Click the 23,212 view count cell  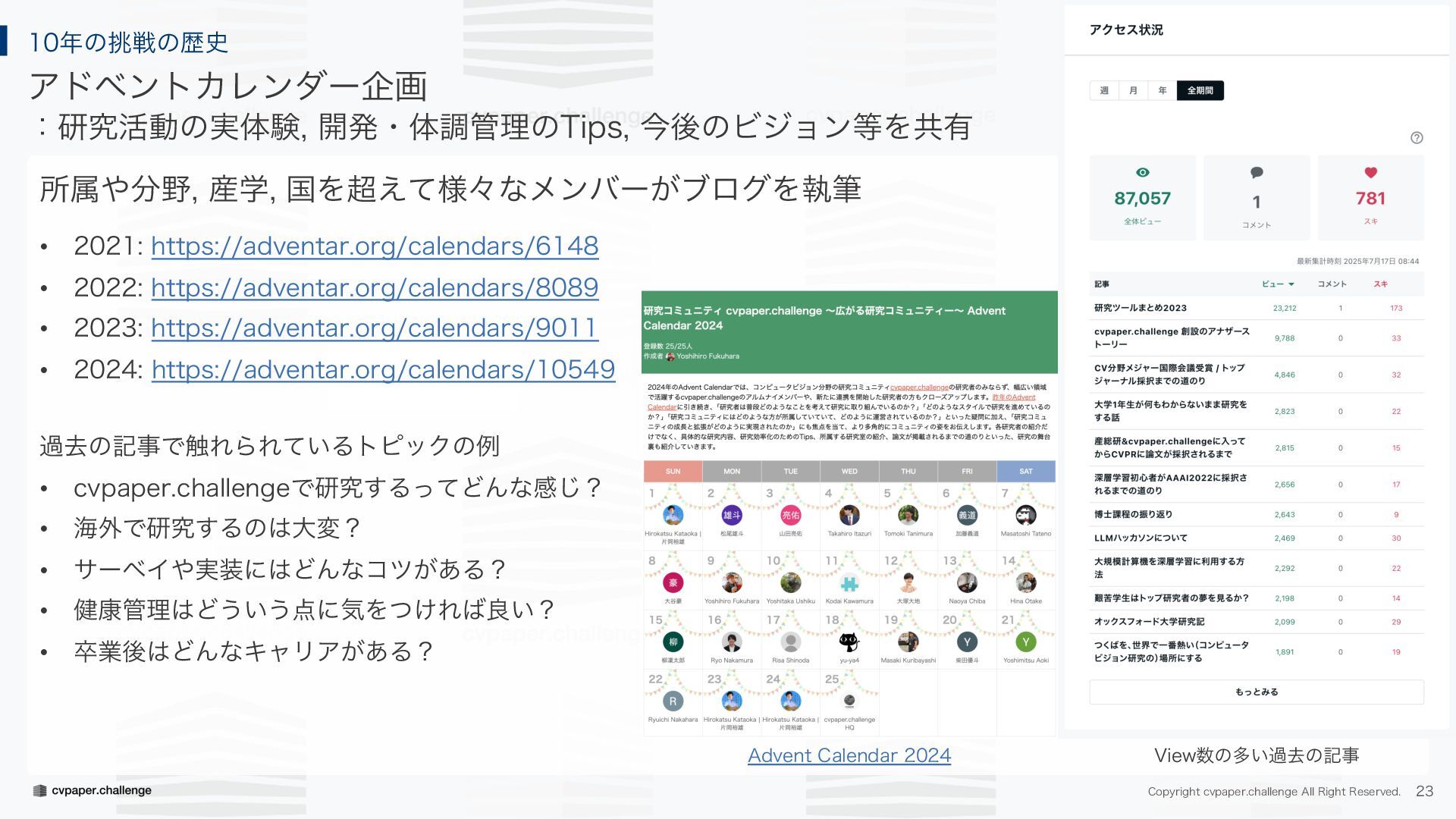coord(1285,308)
